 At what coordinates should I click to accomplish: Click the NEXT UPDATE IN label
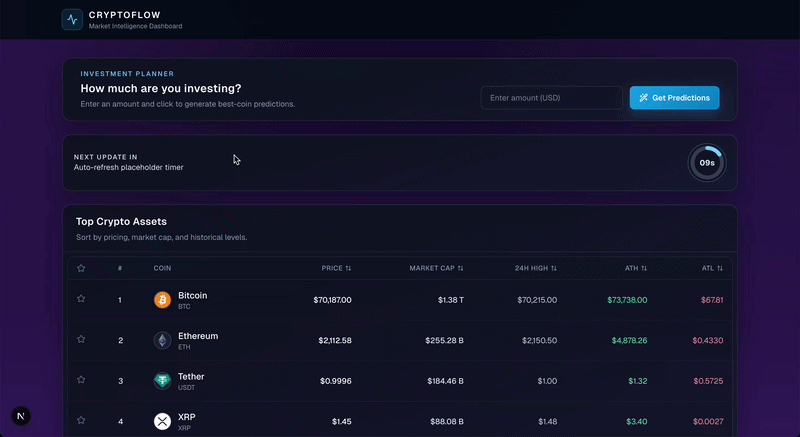pos(106,157)
